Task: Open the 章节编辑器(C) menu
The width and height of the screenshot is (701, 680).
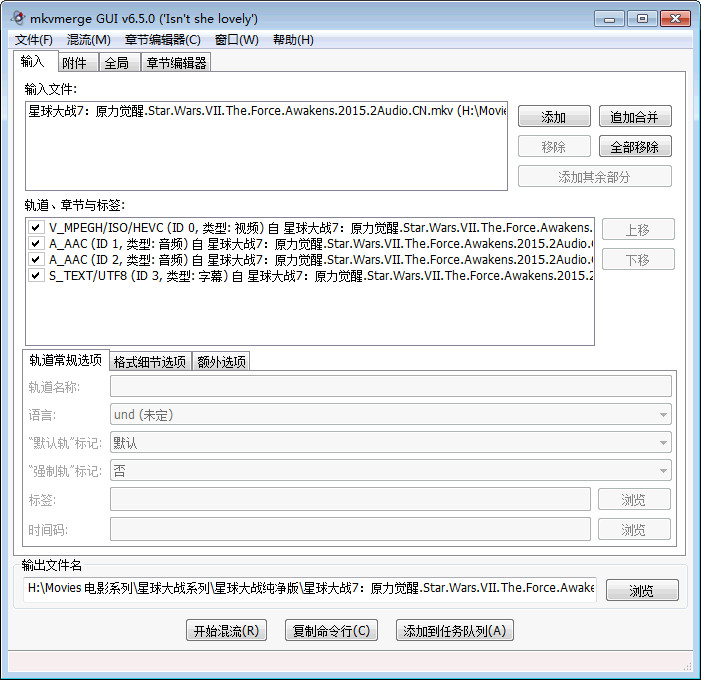Action: click(162, 40)
